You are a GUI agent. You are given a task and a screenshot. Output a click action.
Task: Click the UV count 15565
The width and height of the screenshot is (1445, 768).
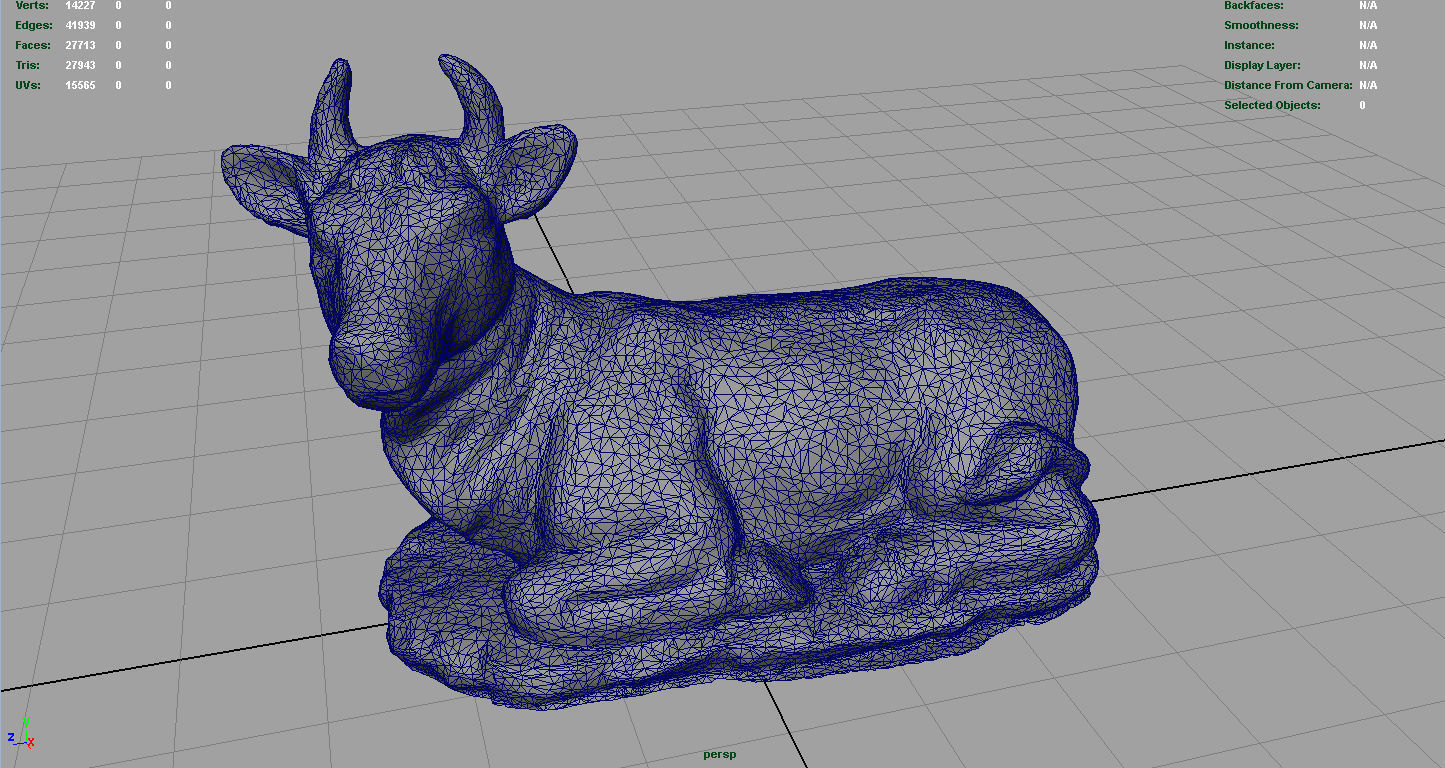80,85
